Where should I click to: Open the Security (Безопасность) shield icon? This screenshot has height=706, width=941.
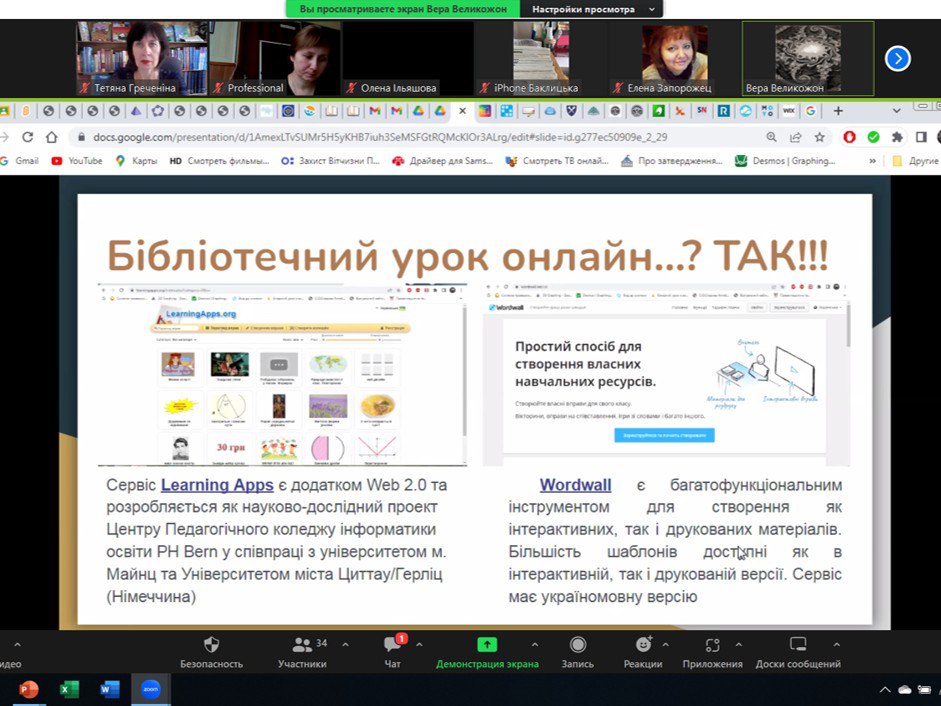point(211,645)
